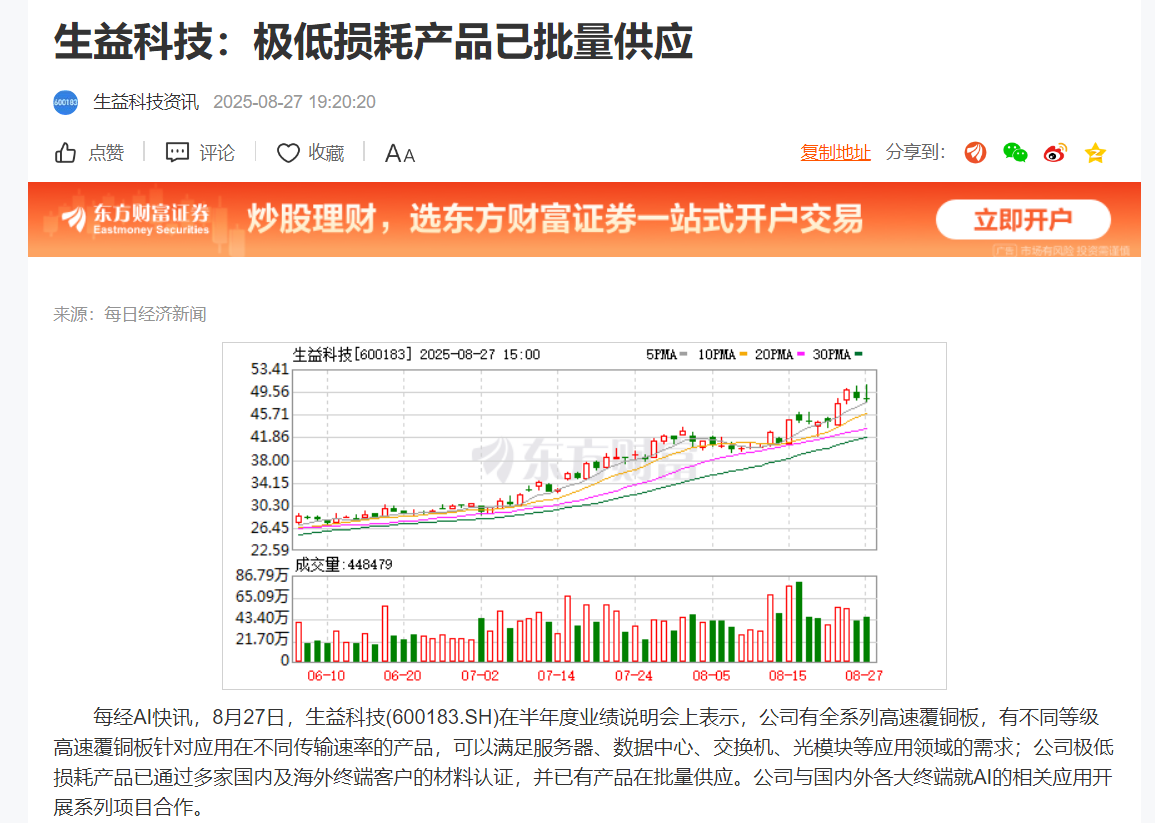Click the 5PMA legend in chart
The image size is (1155, 823).
click(667, 354)
